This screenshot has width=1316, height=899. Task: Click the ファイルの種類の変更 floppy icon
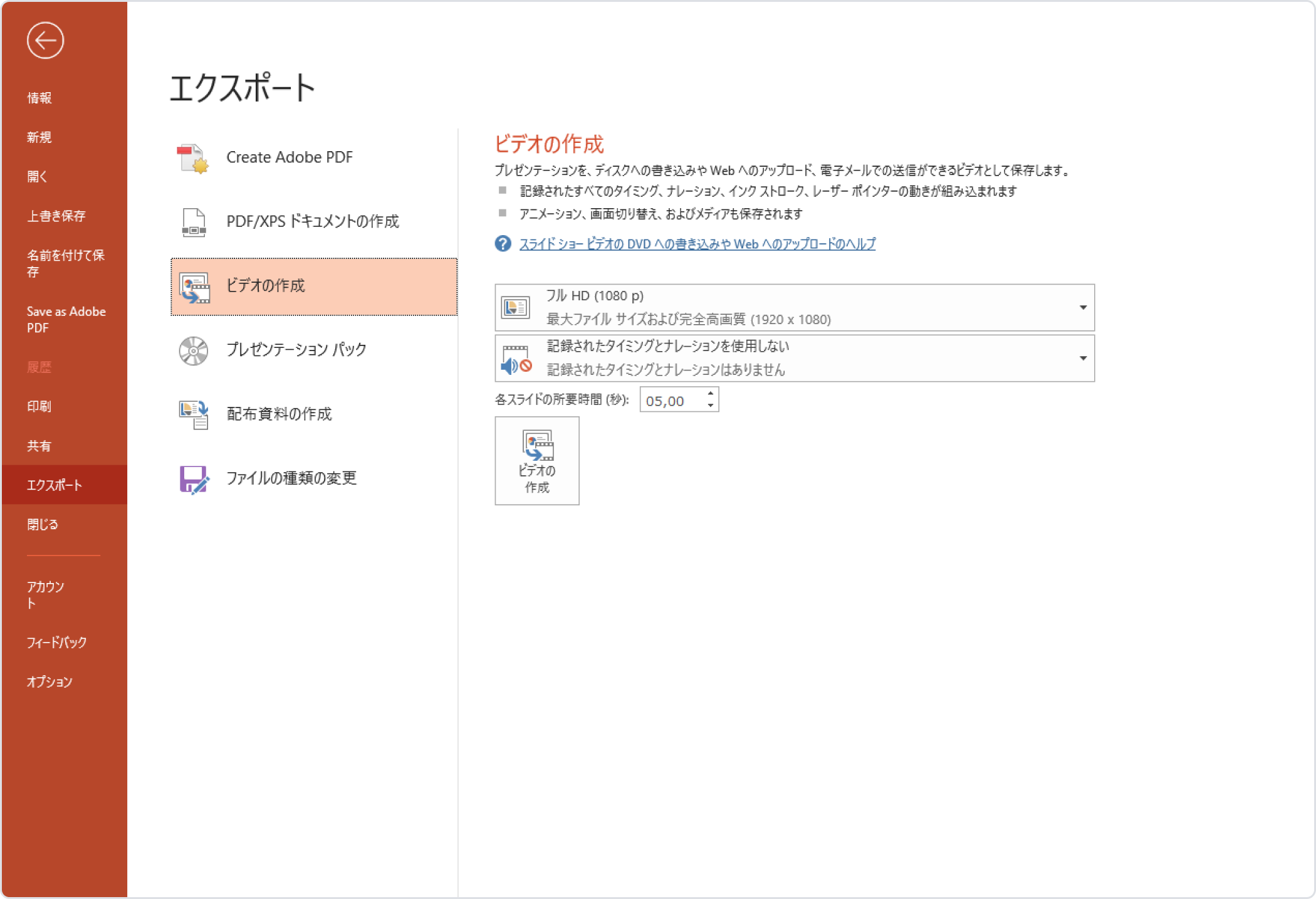[194, 479]
